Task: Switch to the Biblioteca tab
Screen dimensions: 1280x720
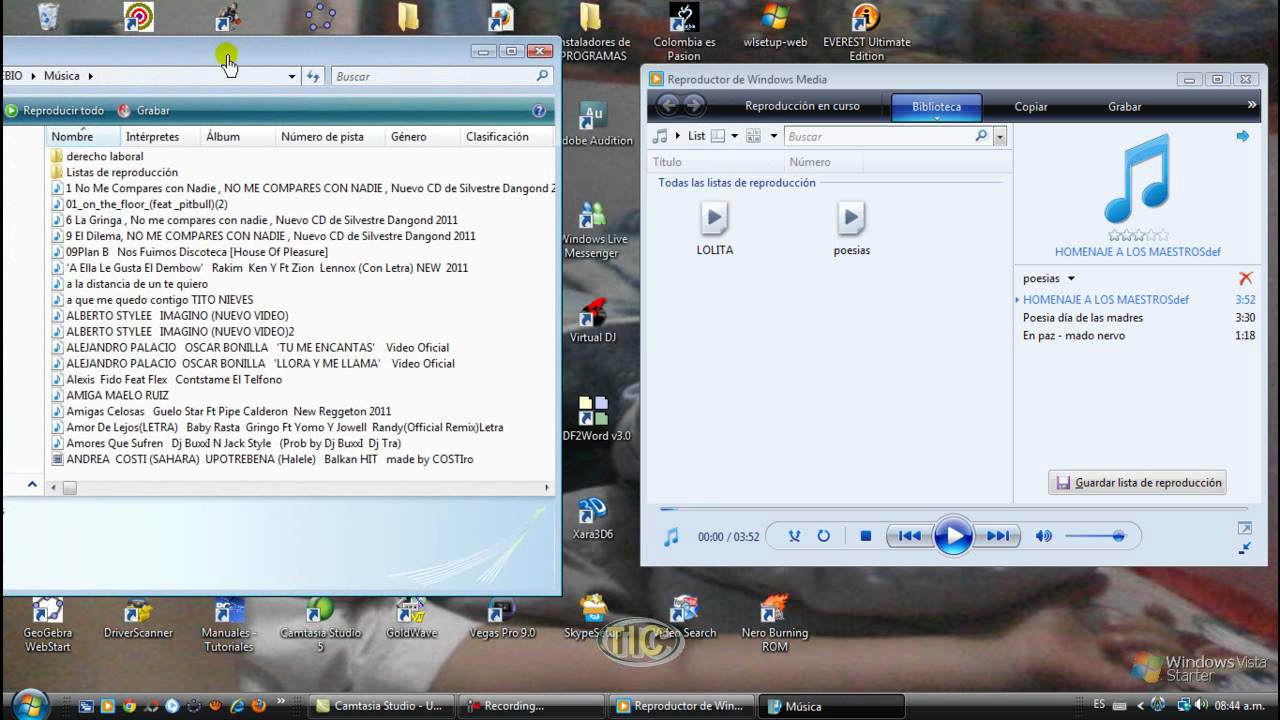Action: [x=936, y=107]
